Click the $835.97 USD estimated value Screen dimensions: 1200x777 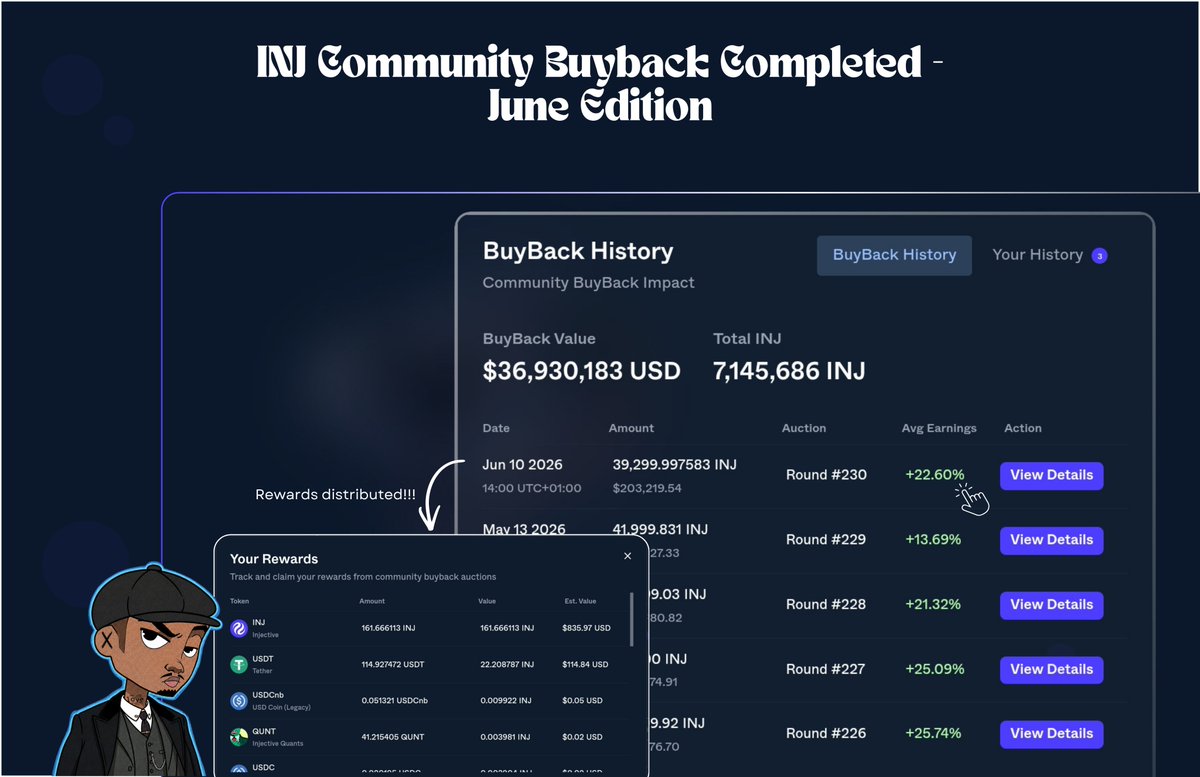(x=587, y=629)
